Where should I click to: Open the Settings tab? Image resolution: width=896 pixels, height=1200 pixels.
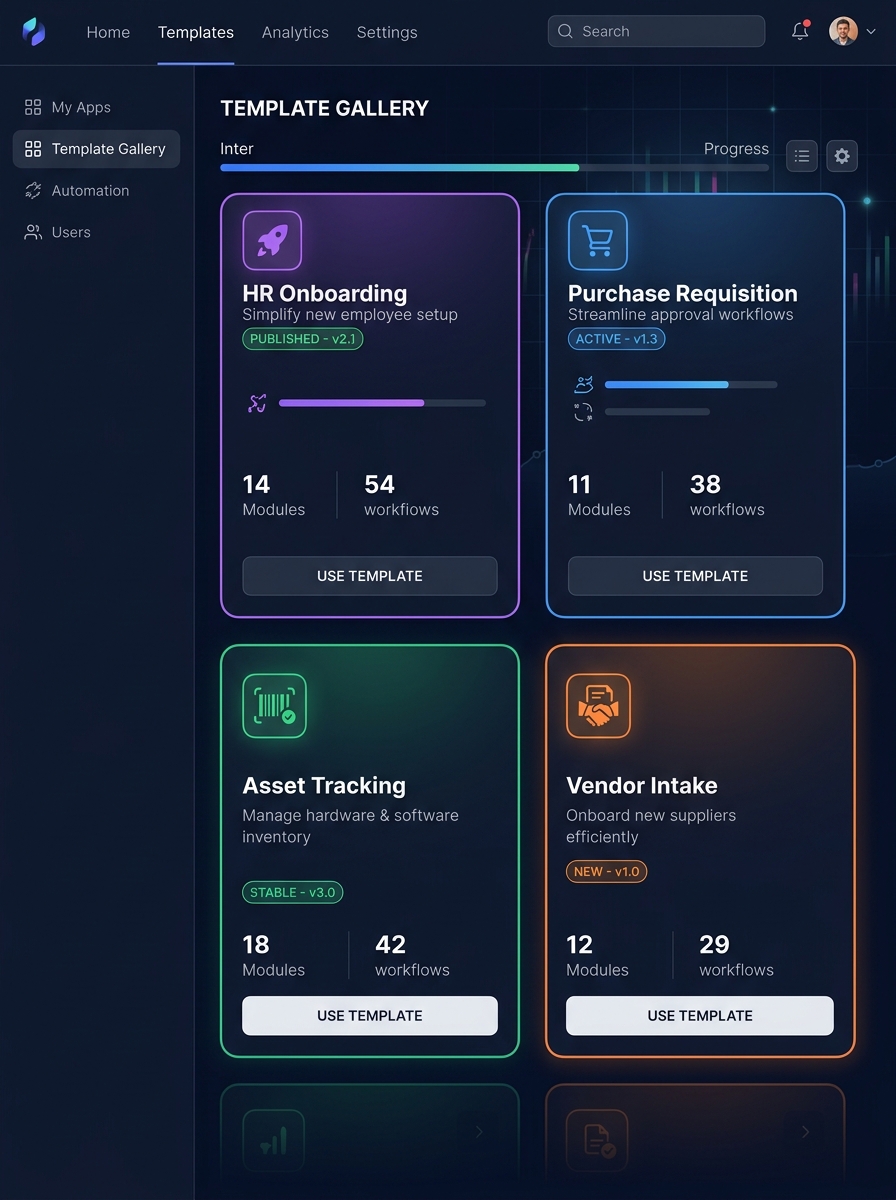pos(387,32)
